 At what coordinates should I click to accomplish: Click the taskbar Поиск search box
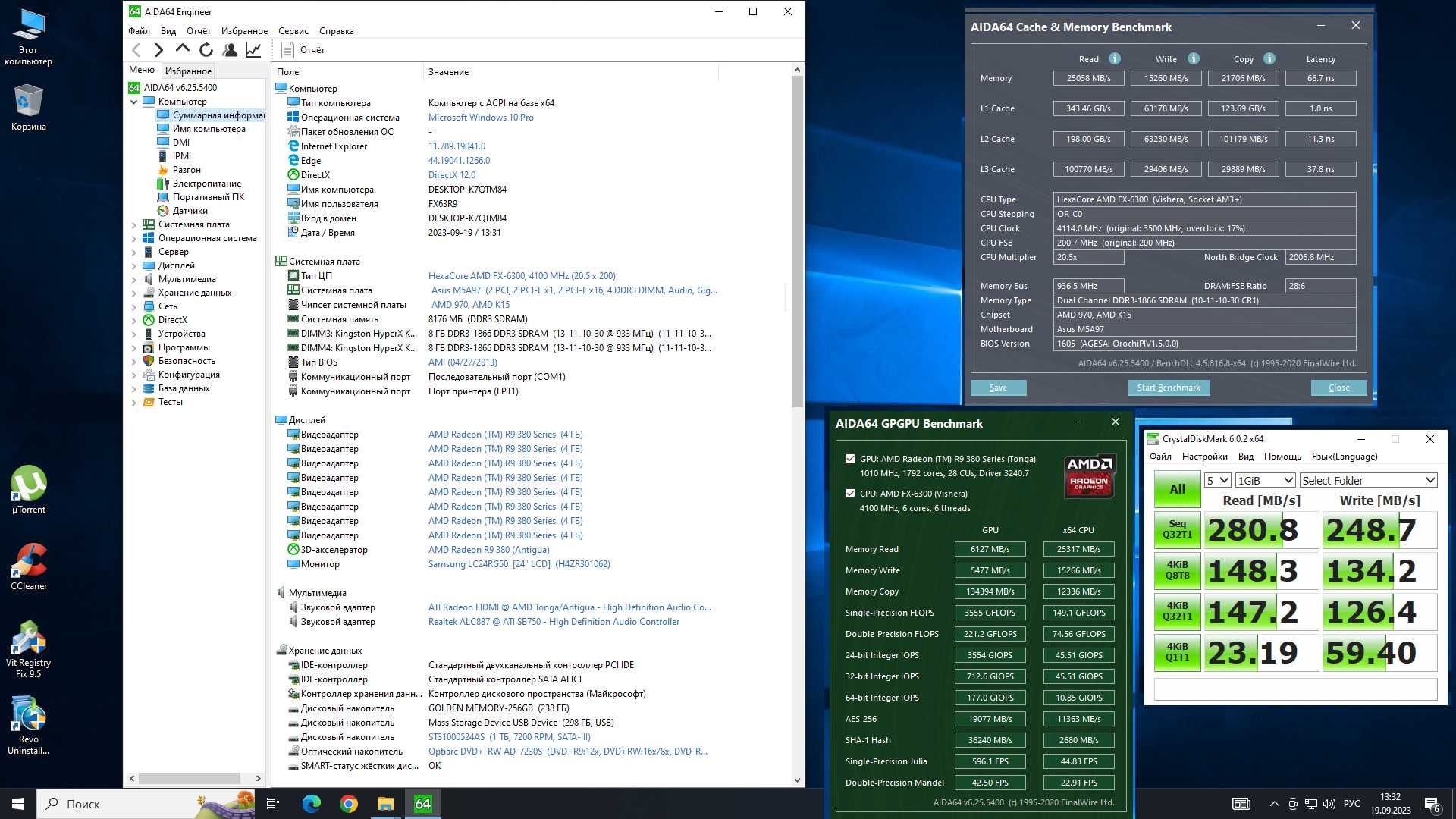pyautogui.click(x=146, y=804)
